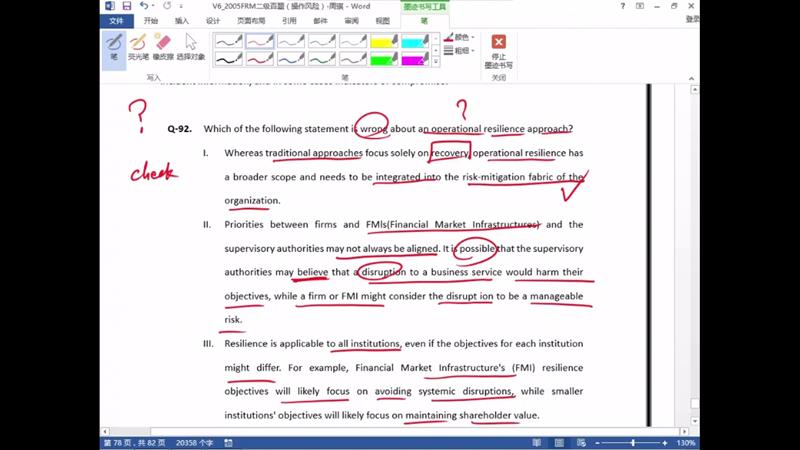This screenshot has width=800, height=450.
Task: Click the word 'wrong' in the question
Action: click(373, 129)
